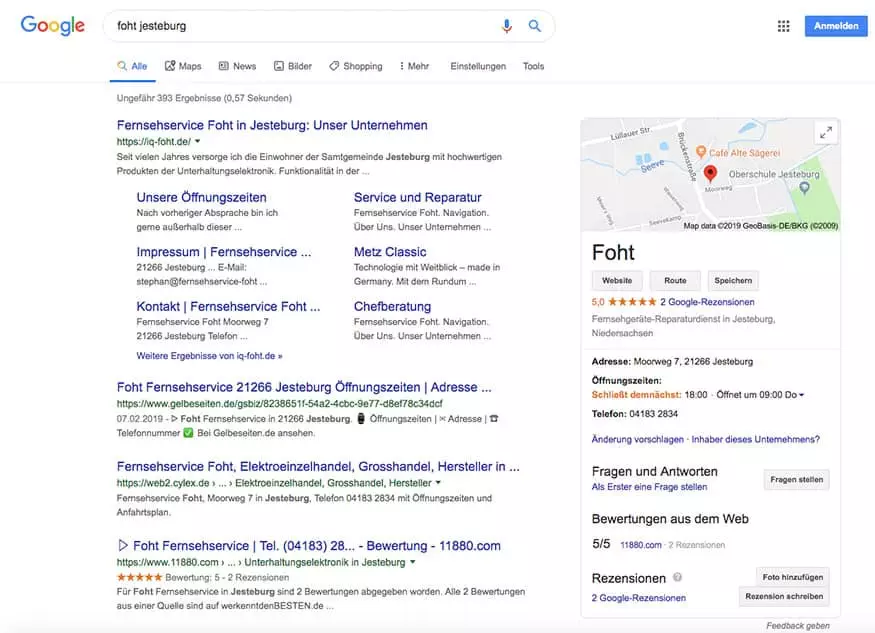Click the Fragen stellen button
Screen dimensions: 875x633
796,479
